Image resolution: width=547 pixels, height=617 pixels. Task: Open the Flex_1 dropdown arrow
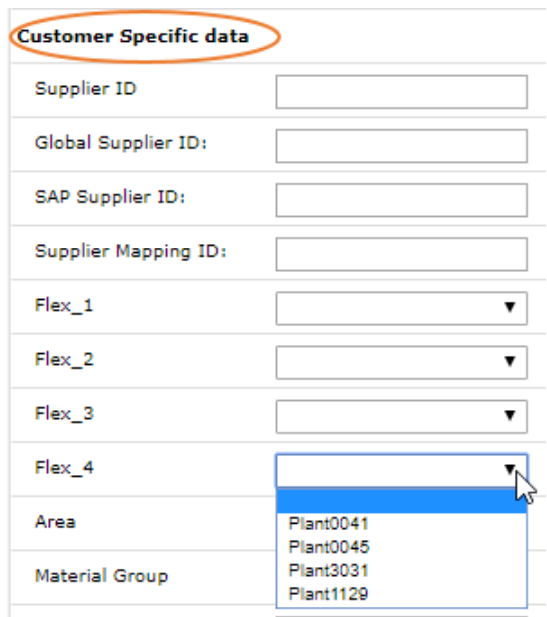[510, 307]
